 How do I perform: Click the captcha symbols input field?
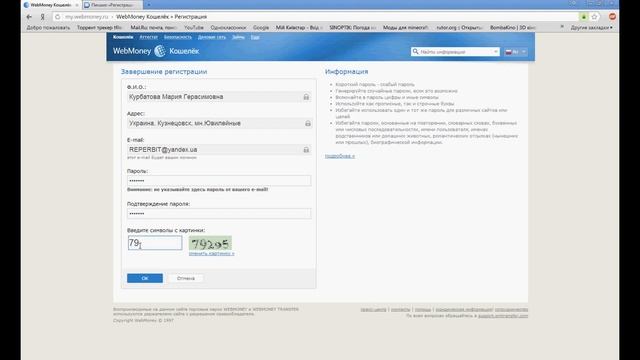click(x=155, y=243)
